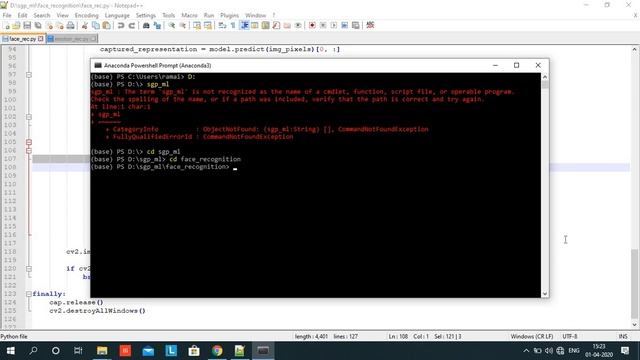Open the Settings menu

click(146, 15)
